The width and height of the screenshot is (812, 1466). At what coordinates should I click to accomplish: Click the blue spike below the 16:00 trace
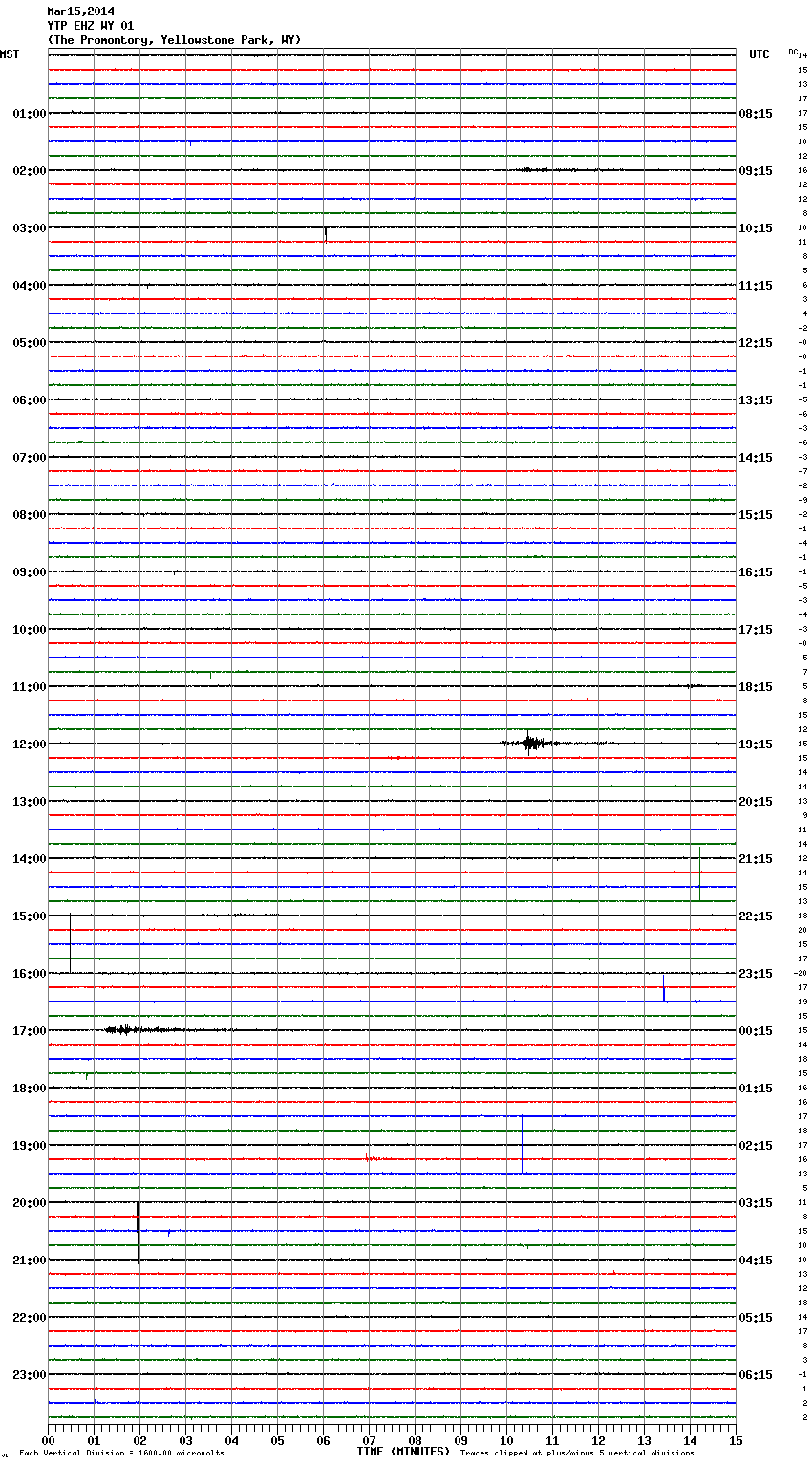(663, 988)
